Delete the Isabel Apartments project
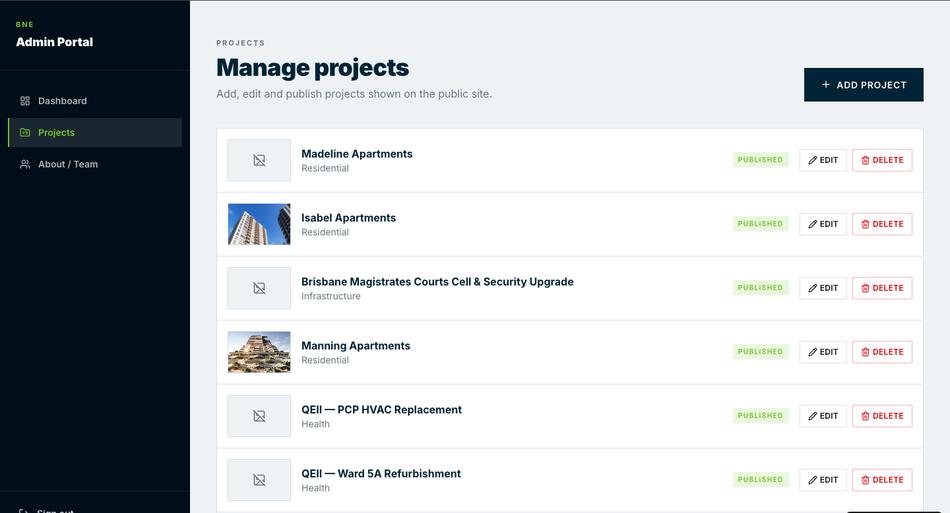 882,224
